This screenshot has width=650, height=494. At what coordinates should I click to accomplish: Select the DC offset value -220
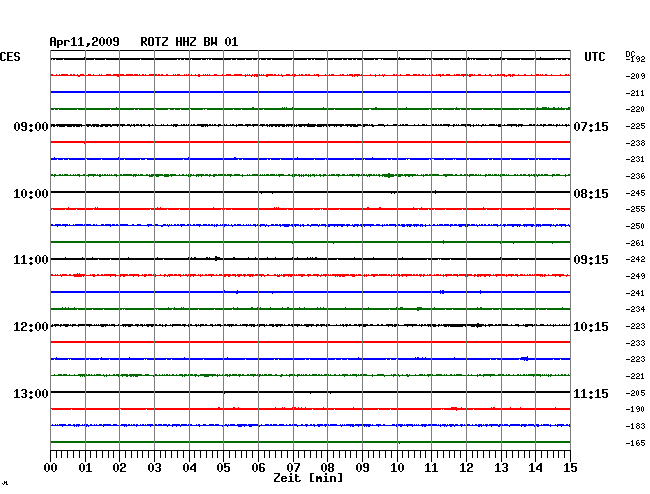point(635,109)
